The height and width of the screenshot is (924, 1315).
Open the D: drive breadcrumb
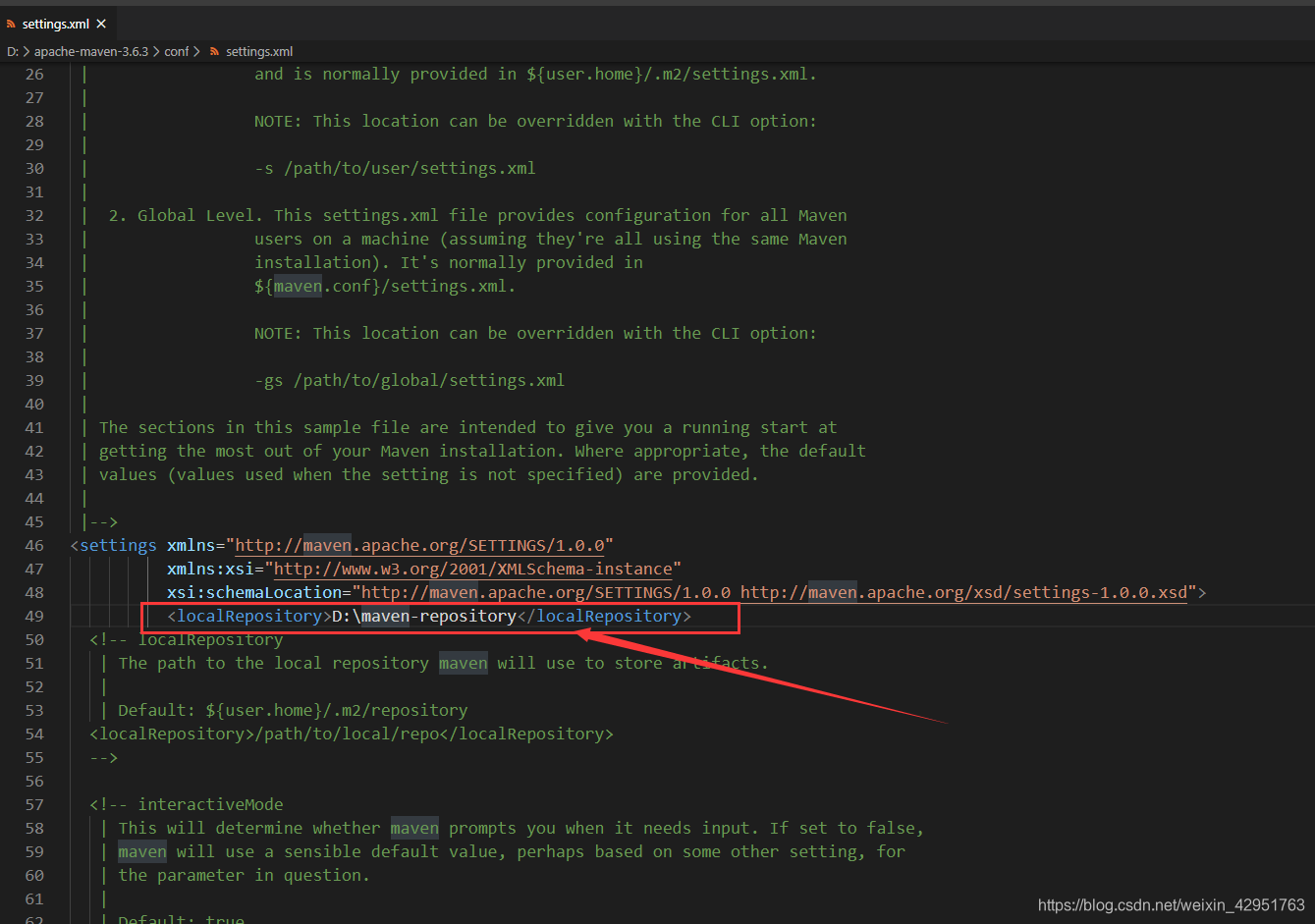[12, 51]
